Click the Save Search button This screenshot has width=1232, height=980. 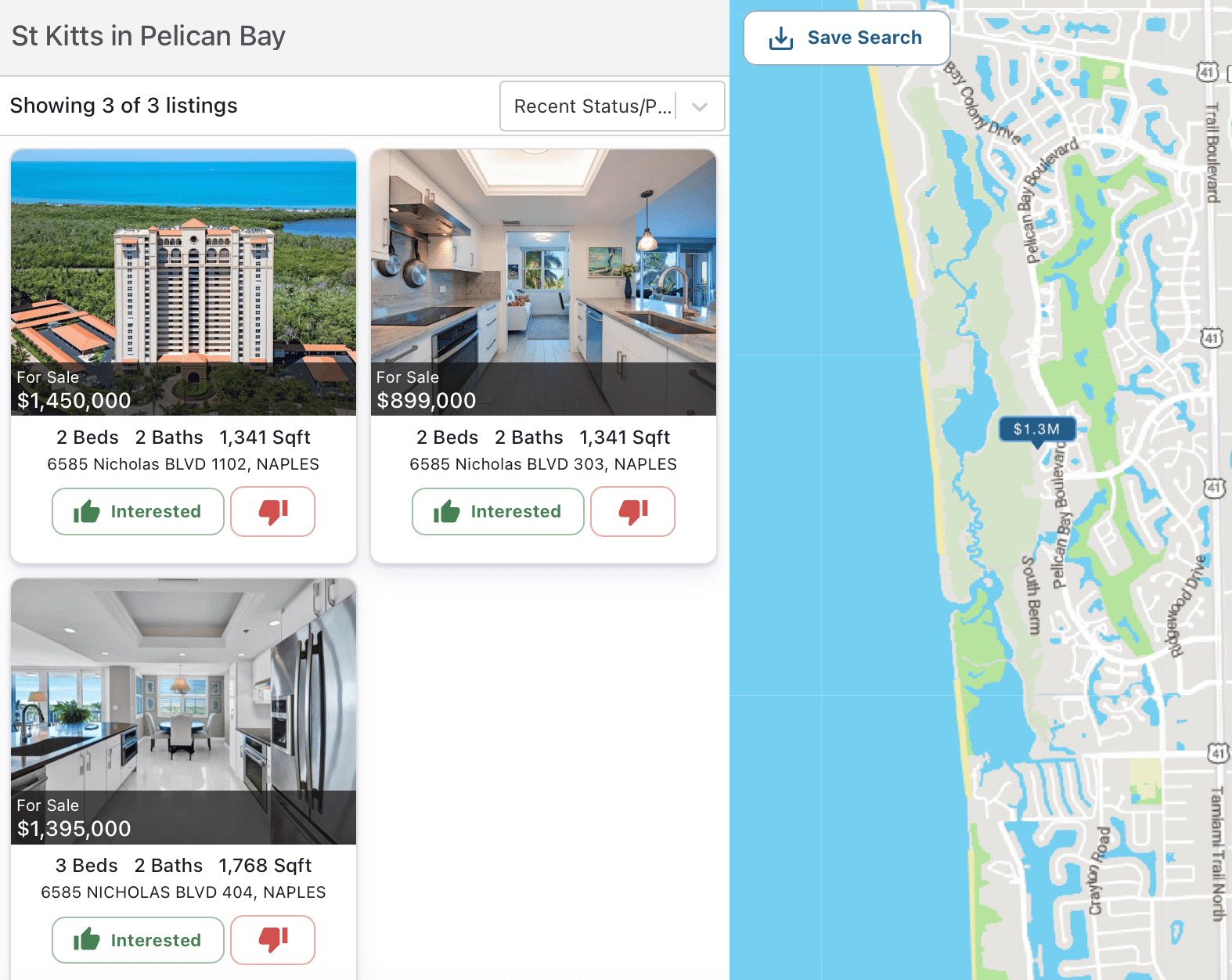point(847,38)
